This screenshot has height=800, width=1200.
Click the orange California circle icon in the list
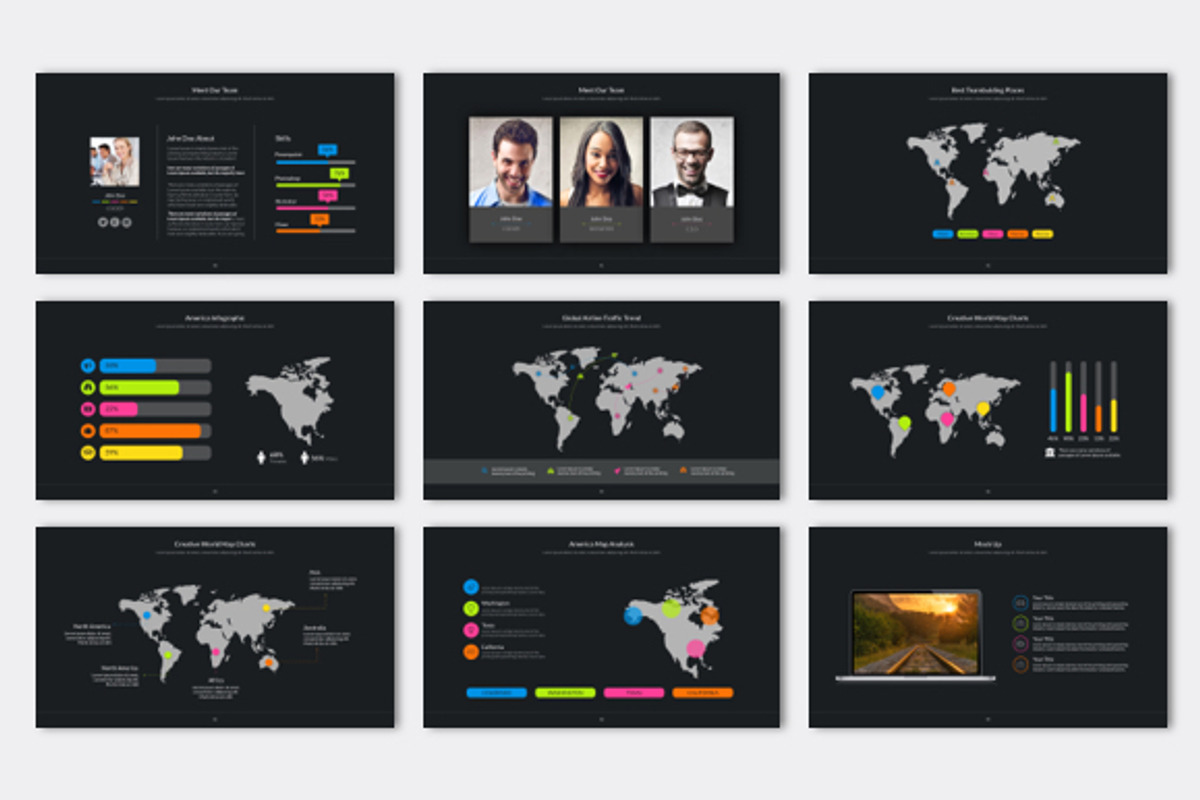coord(471,652)
